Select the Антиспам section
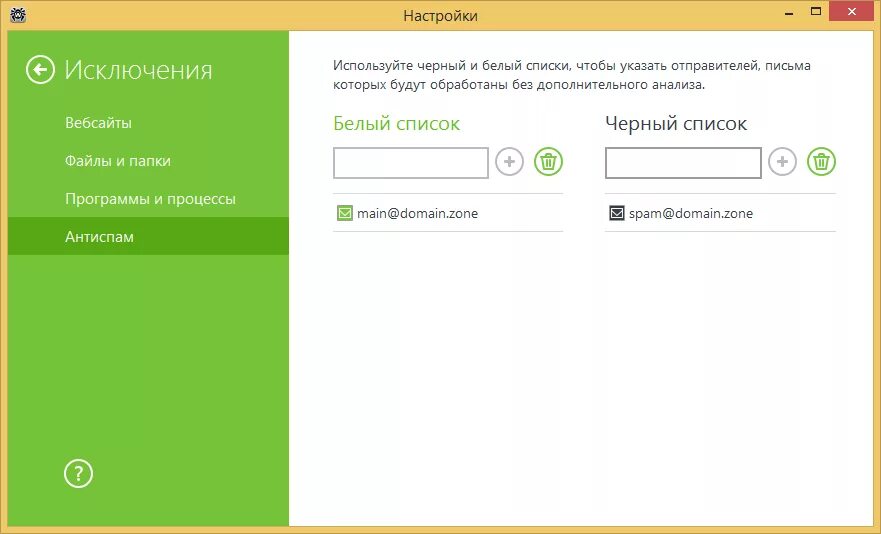This screenshot has width=881, height=534. [148, 237]
